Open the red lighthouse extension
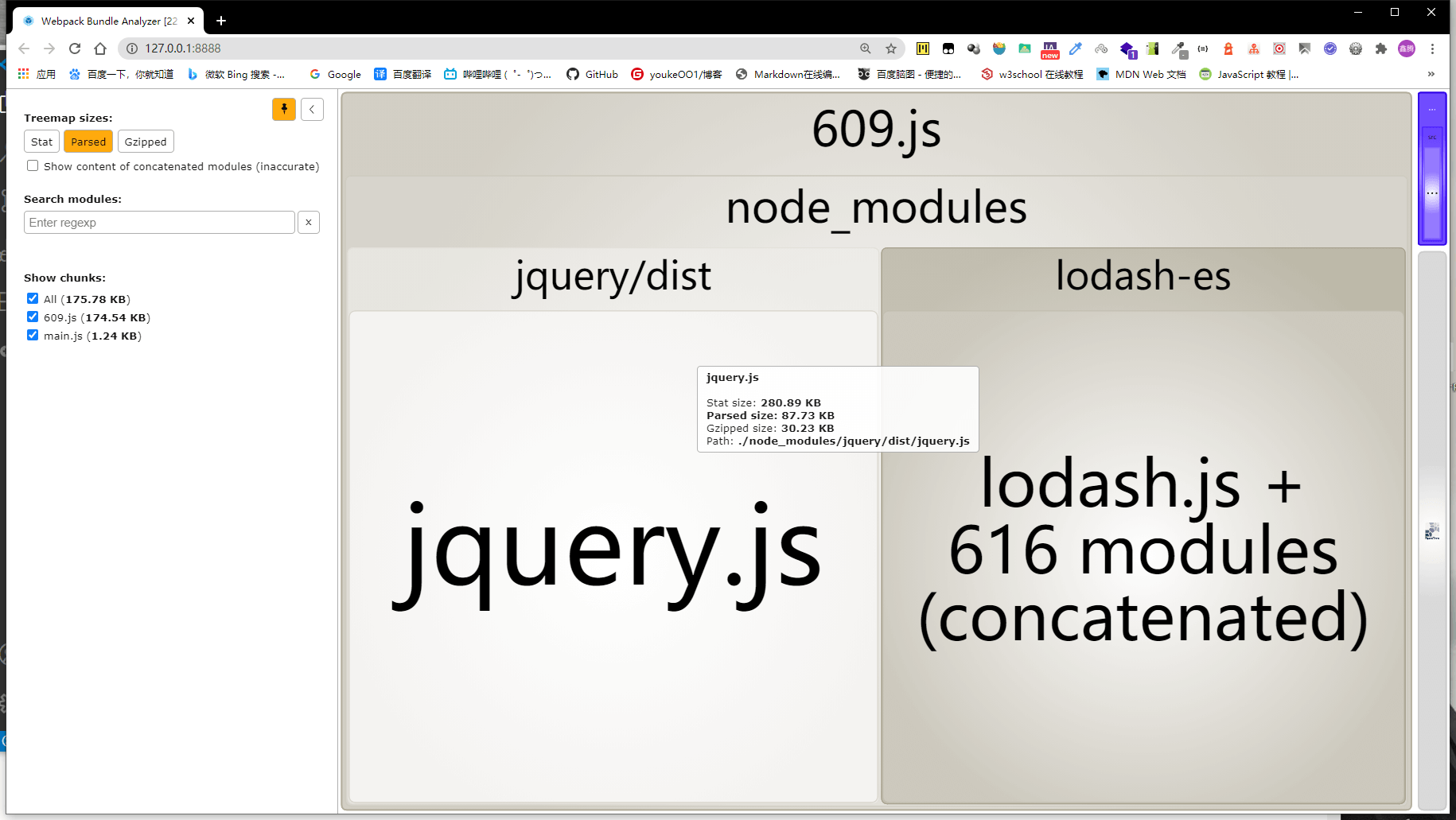This screenshot has height=820, width=1456. [1228, 49]
